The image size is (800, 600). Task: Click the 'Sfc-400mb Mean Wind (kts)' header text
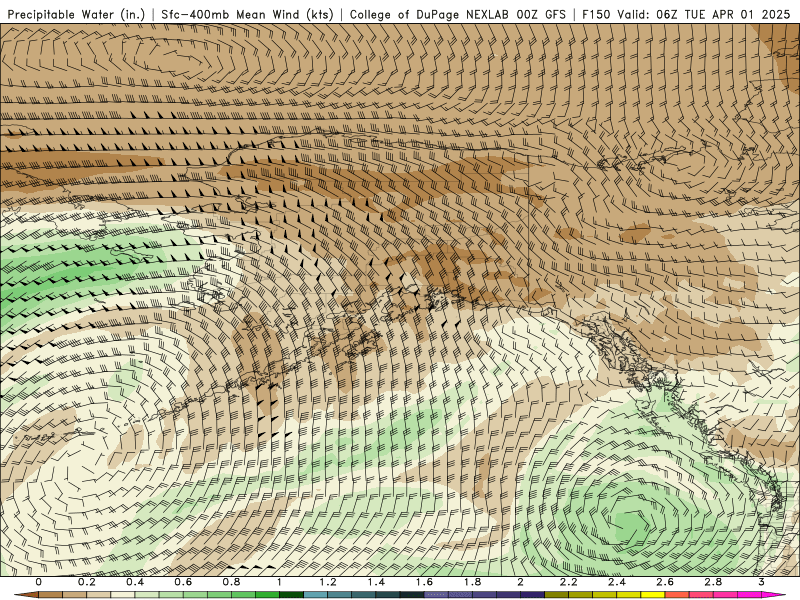click(x=247, y=14)
